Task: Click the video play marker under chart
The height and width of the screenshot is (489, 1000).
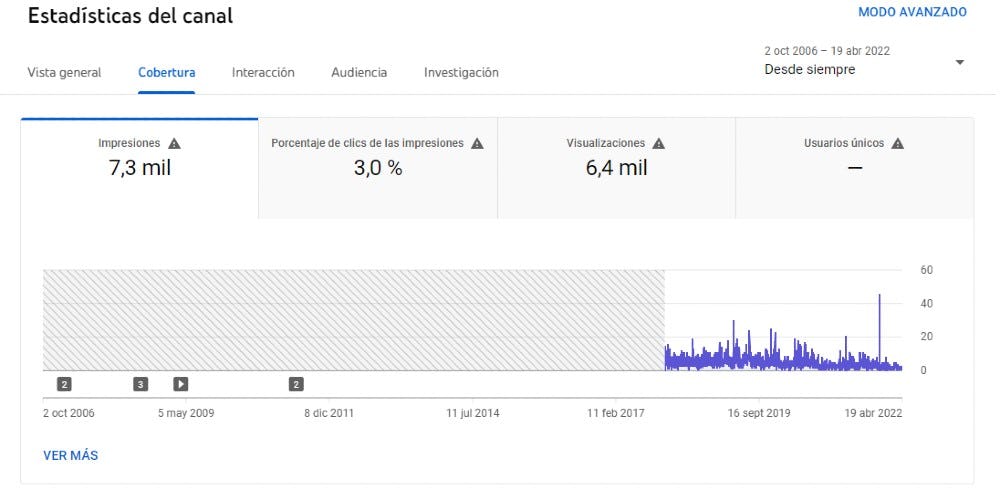Action: point(181,384)
